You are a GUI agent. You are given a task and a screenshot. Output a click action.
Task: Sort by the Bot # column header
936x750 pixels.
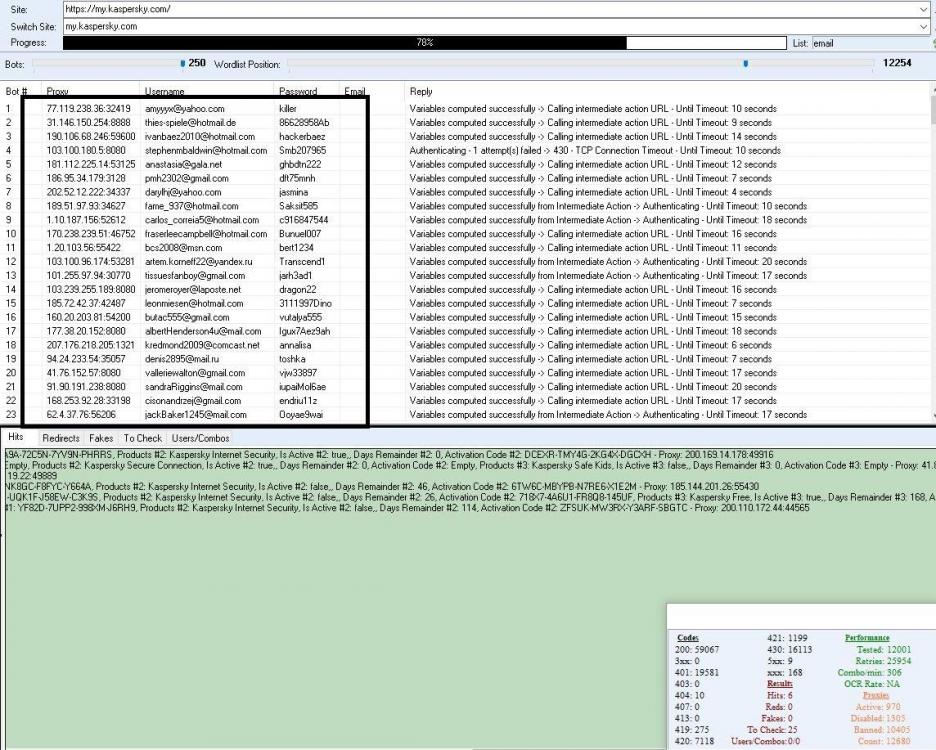(16, 91)
